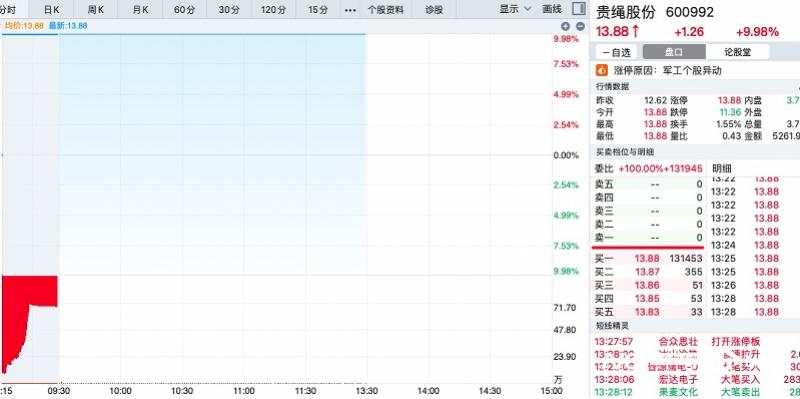800x399 pixels.
Task: Click the 昨收 12.62 value
Action: (x=656, y=101)
